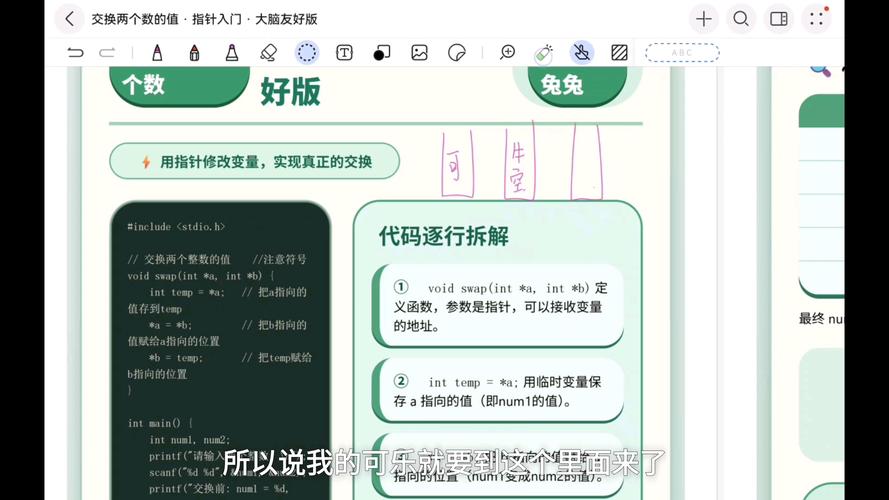
Task: Tap the 用指针修改变量 banner
Action: tap(255, 162)
